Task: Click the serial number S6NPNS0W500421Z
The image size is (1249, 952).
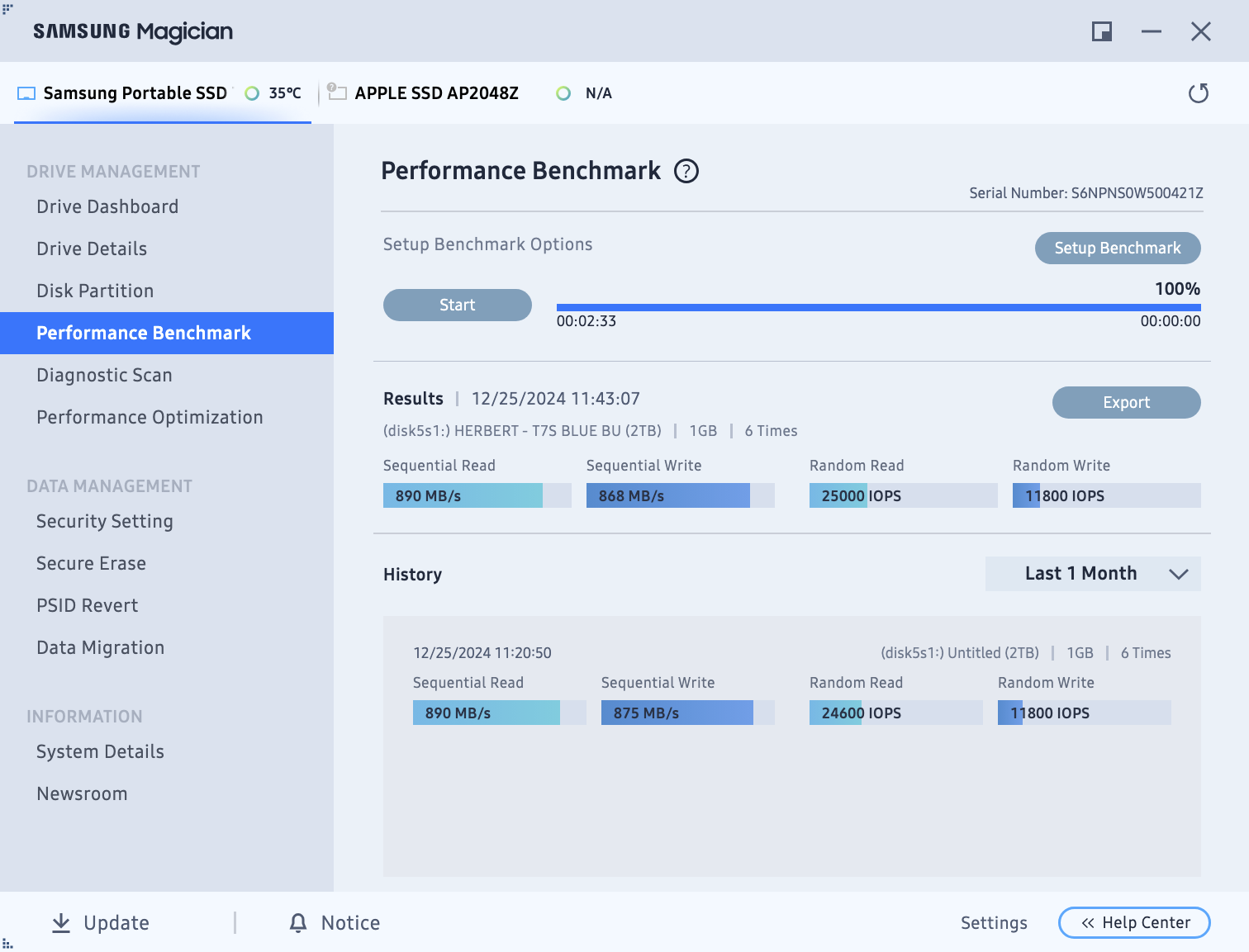Action: (x=1137, y=193)
